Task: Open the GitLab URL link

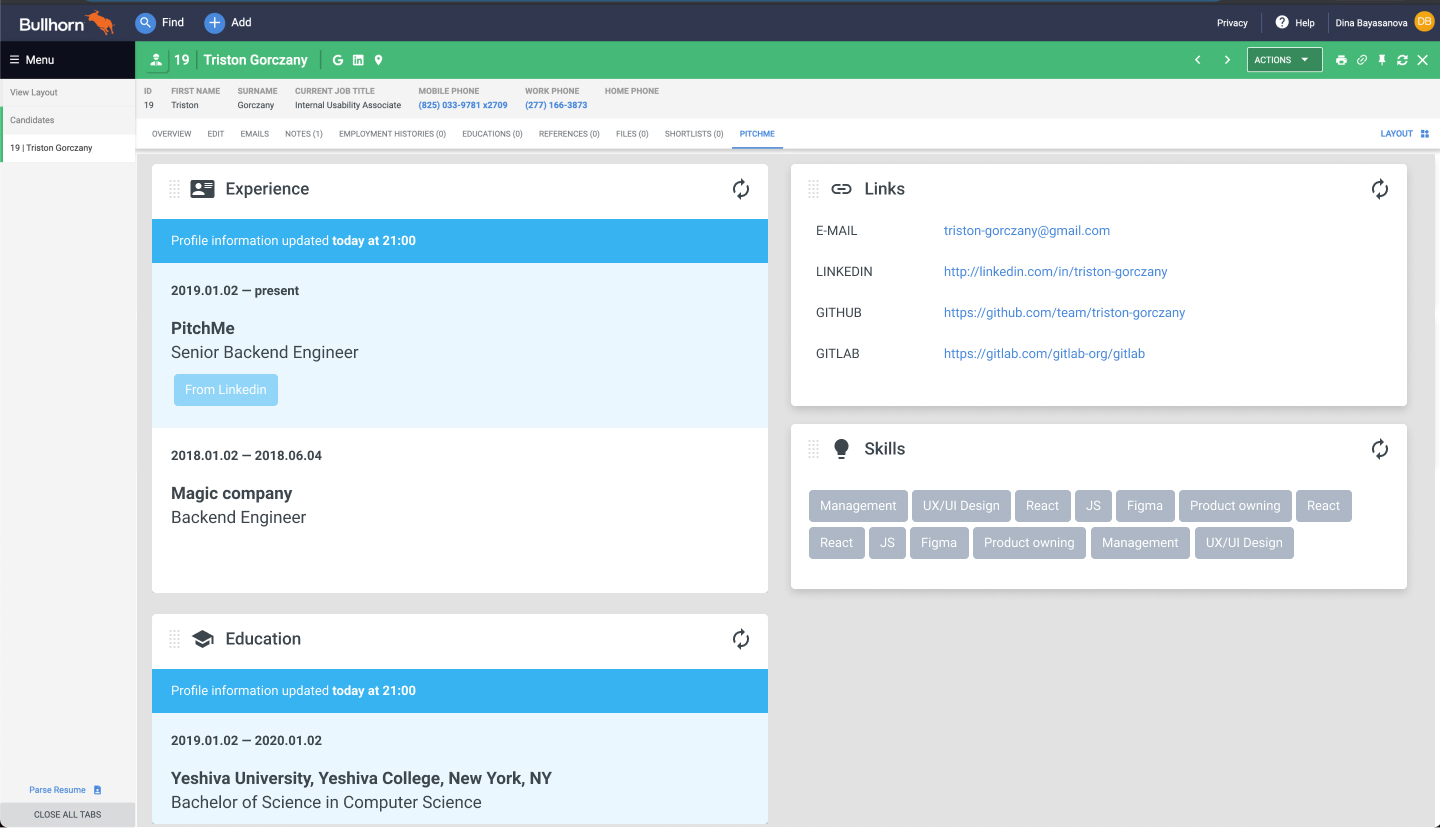Action: [1045, 354]
